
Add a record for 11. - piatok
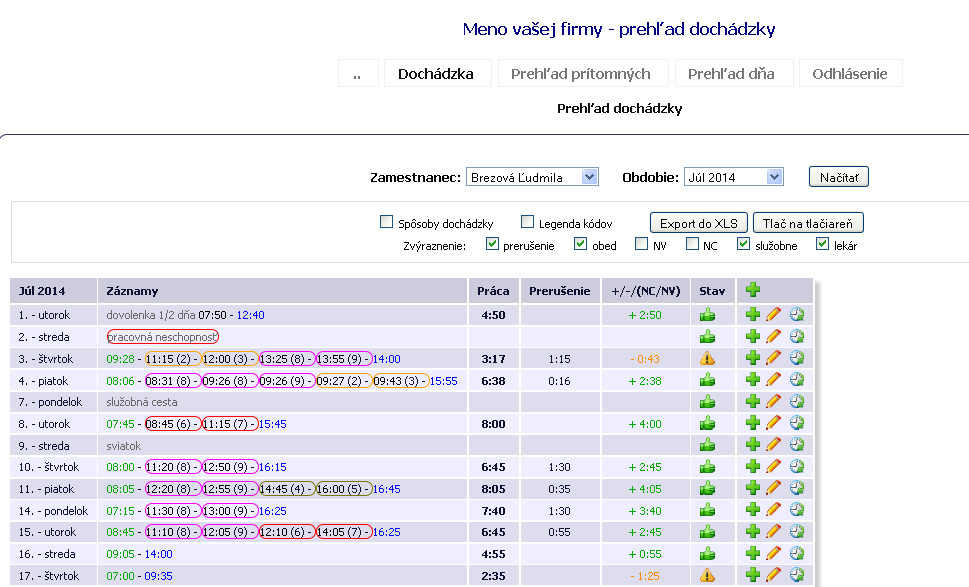pyautogui.click(x=753, y=488)
